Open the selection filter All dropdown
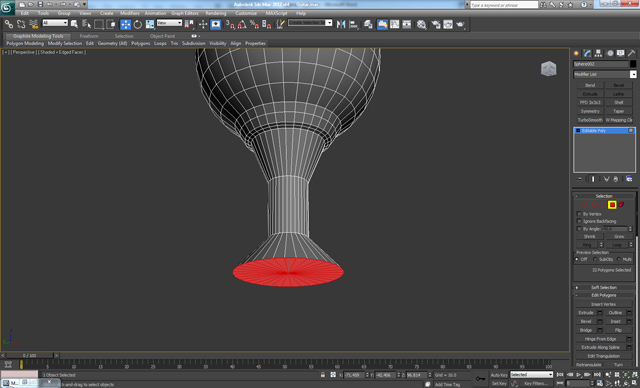Screen dimensions: 640x388 [x=55, y=23]
